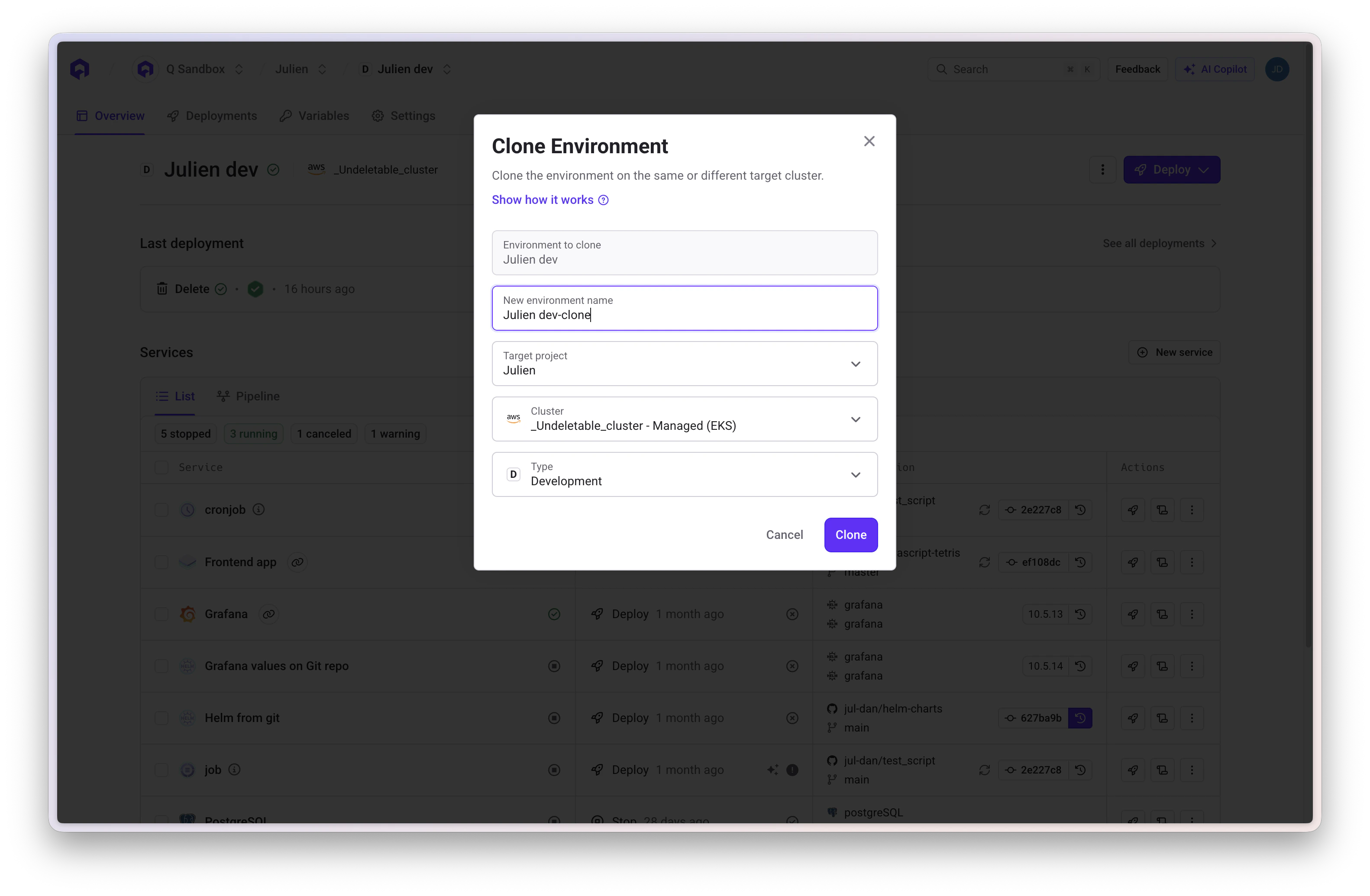
Task: Toggle the select-all Service checkbox
Action: (162, 467)
